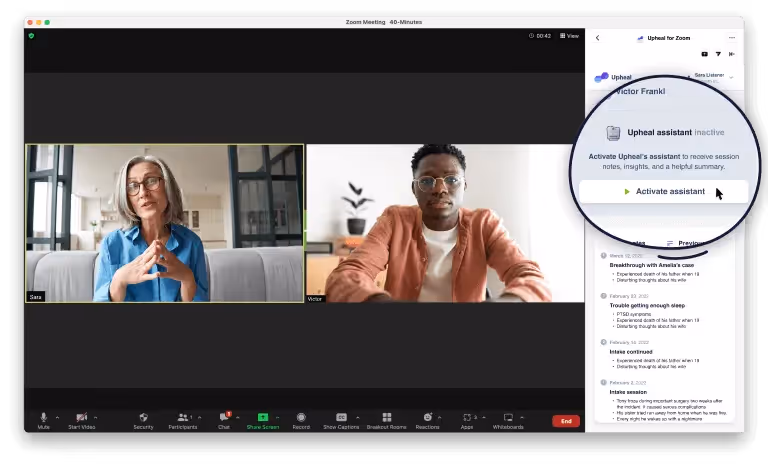Viewport: 768px width, 464px height.
Task: Expand video options arrow beside Start Video
Action: click(96, 417)
